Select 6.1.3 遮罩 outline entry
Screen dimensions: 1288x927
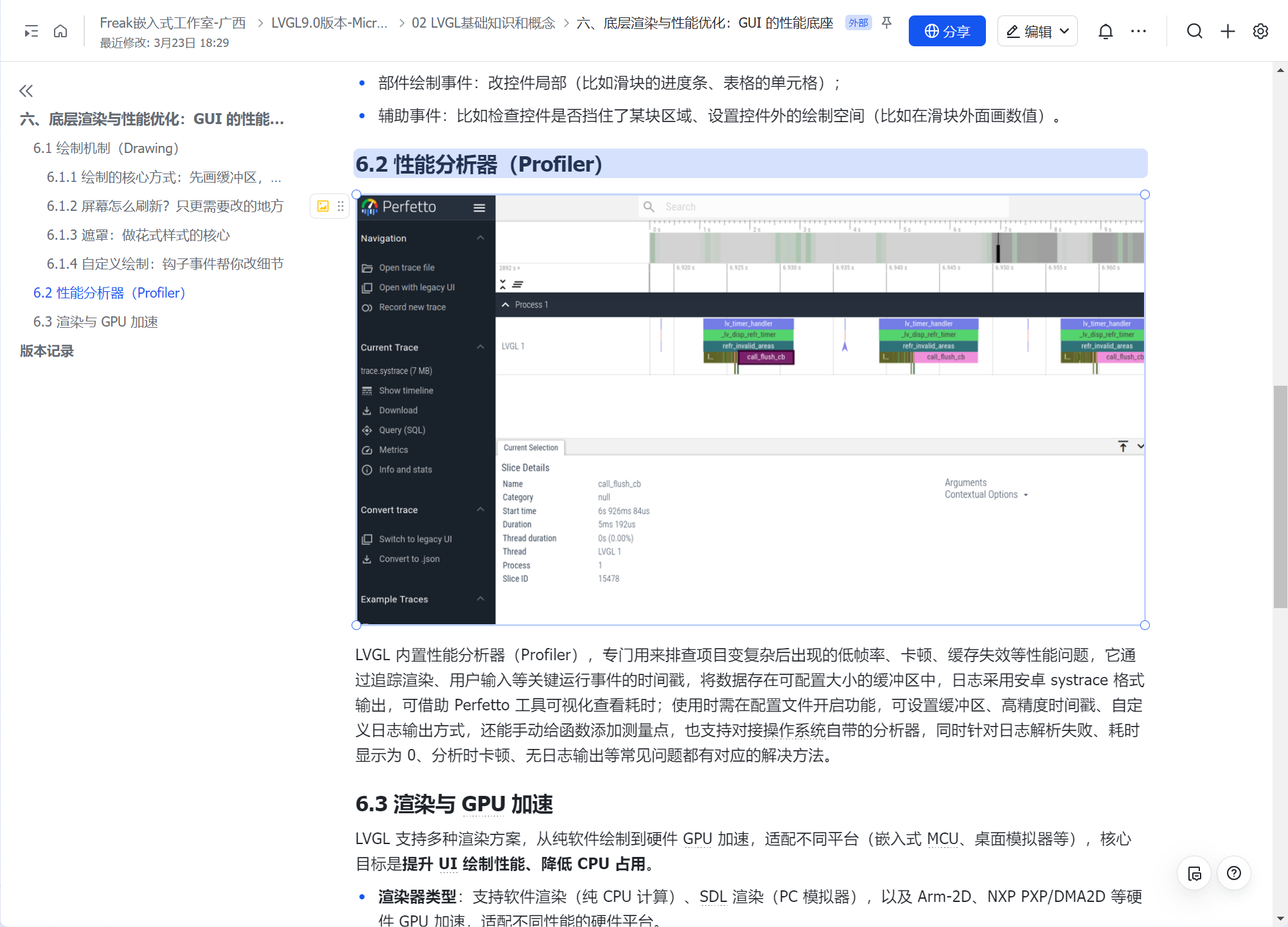coord(138,235)
